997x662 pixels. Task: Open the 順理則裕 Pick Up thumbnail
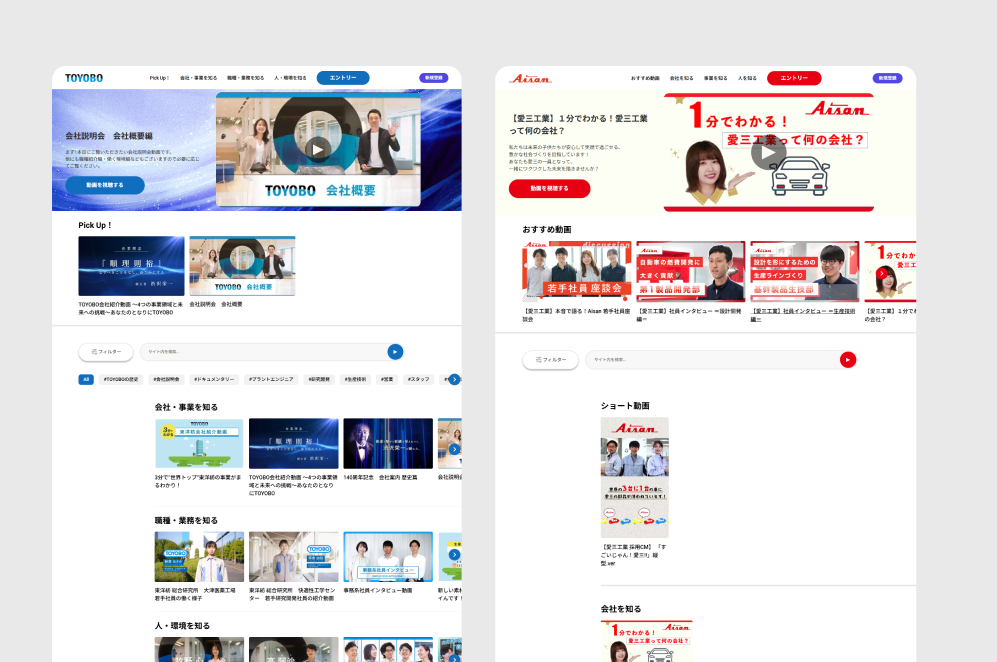click(x=132, y=266)
